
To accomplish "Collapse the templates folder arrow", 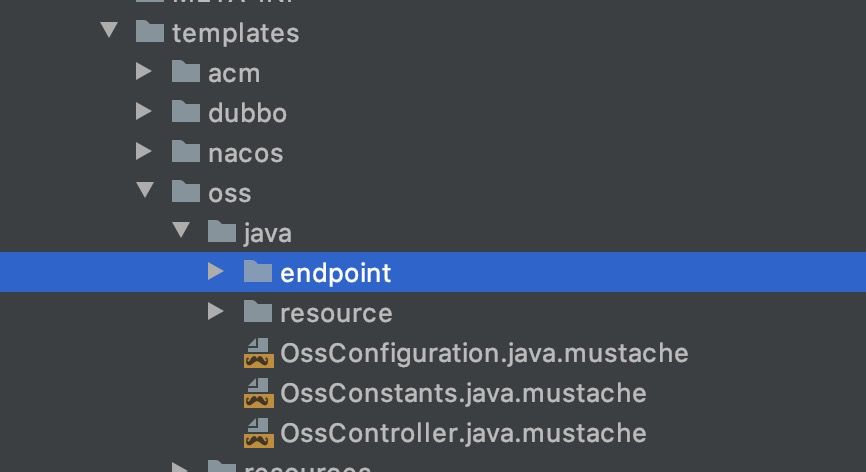I will point(108,32).
